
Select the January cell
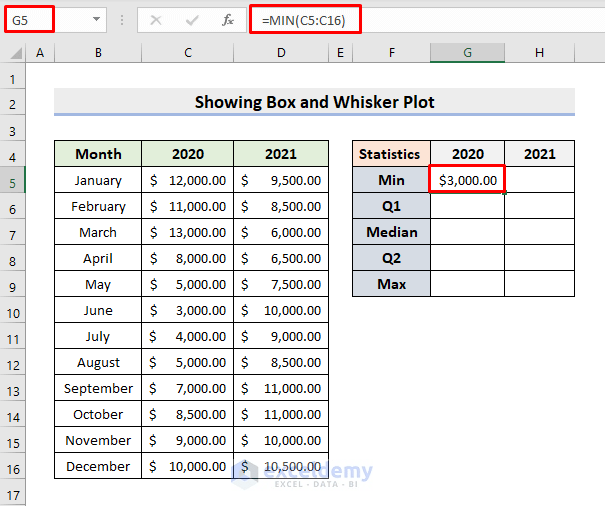pos(98,180)
